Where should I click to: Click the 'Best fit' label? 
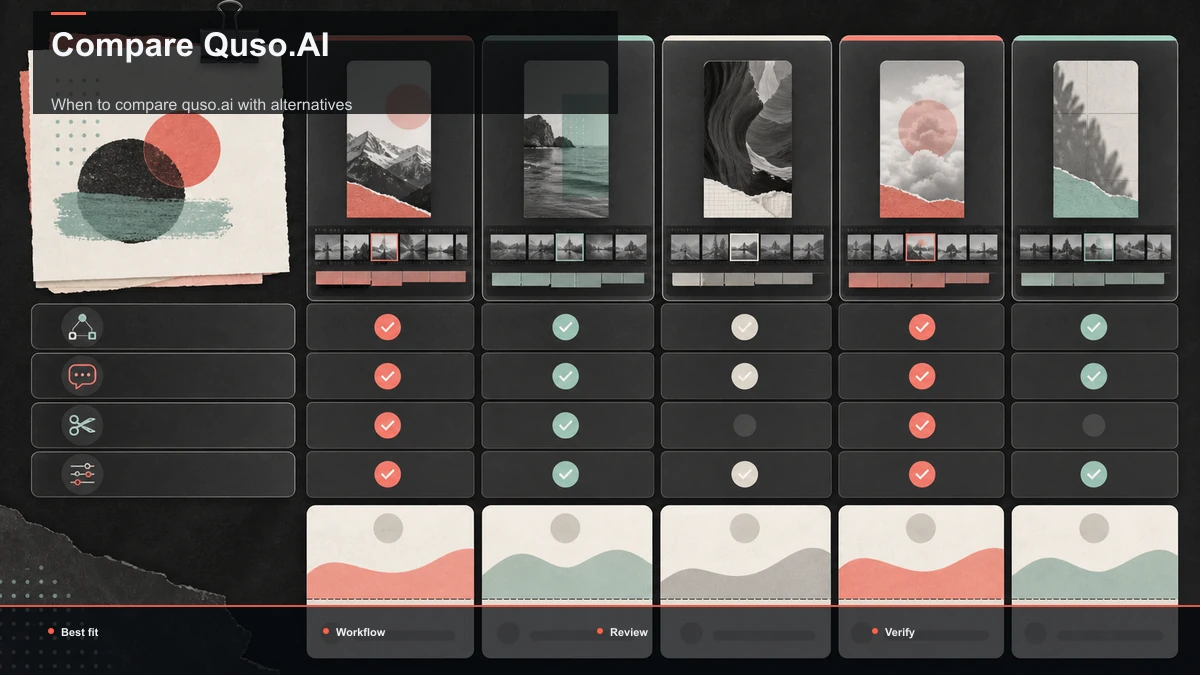(80, 632)
